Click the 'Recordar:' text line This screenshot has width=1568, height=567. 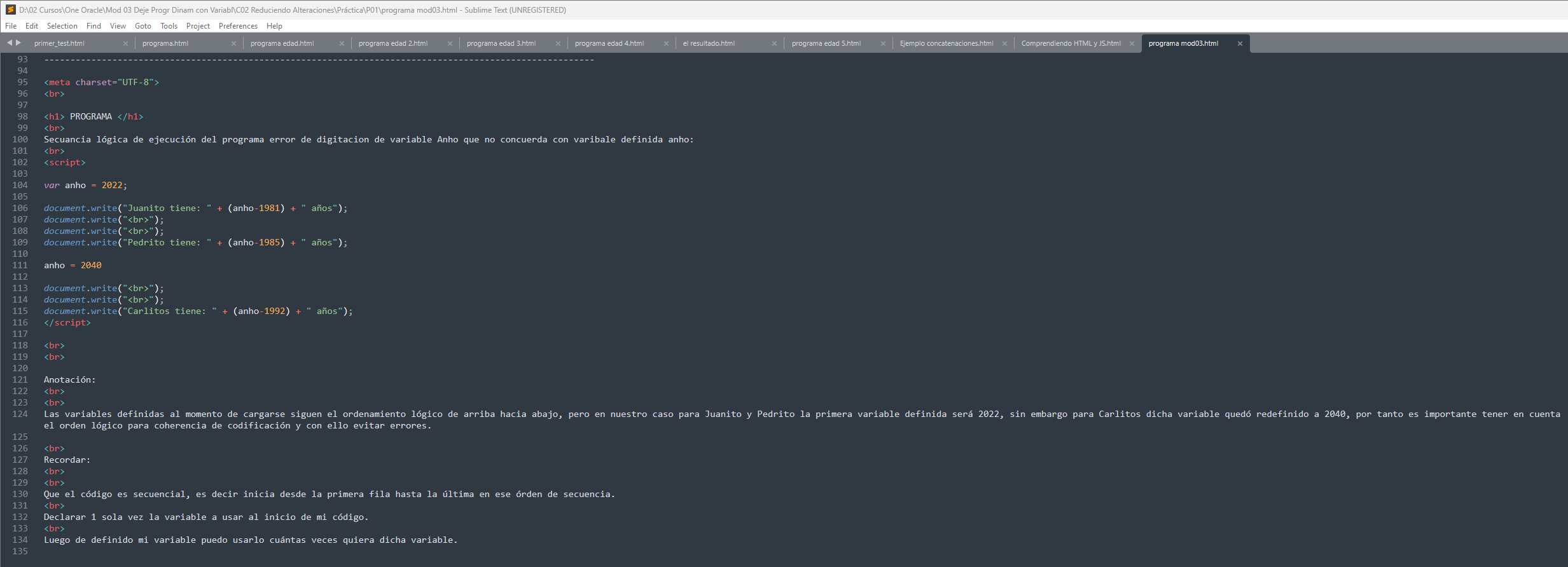[67, 460]
